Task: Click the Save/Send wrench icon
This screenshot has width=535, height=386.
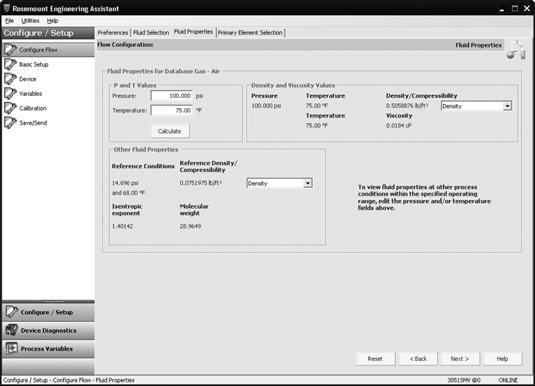Action: (10, 123)
